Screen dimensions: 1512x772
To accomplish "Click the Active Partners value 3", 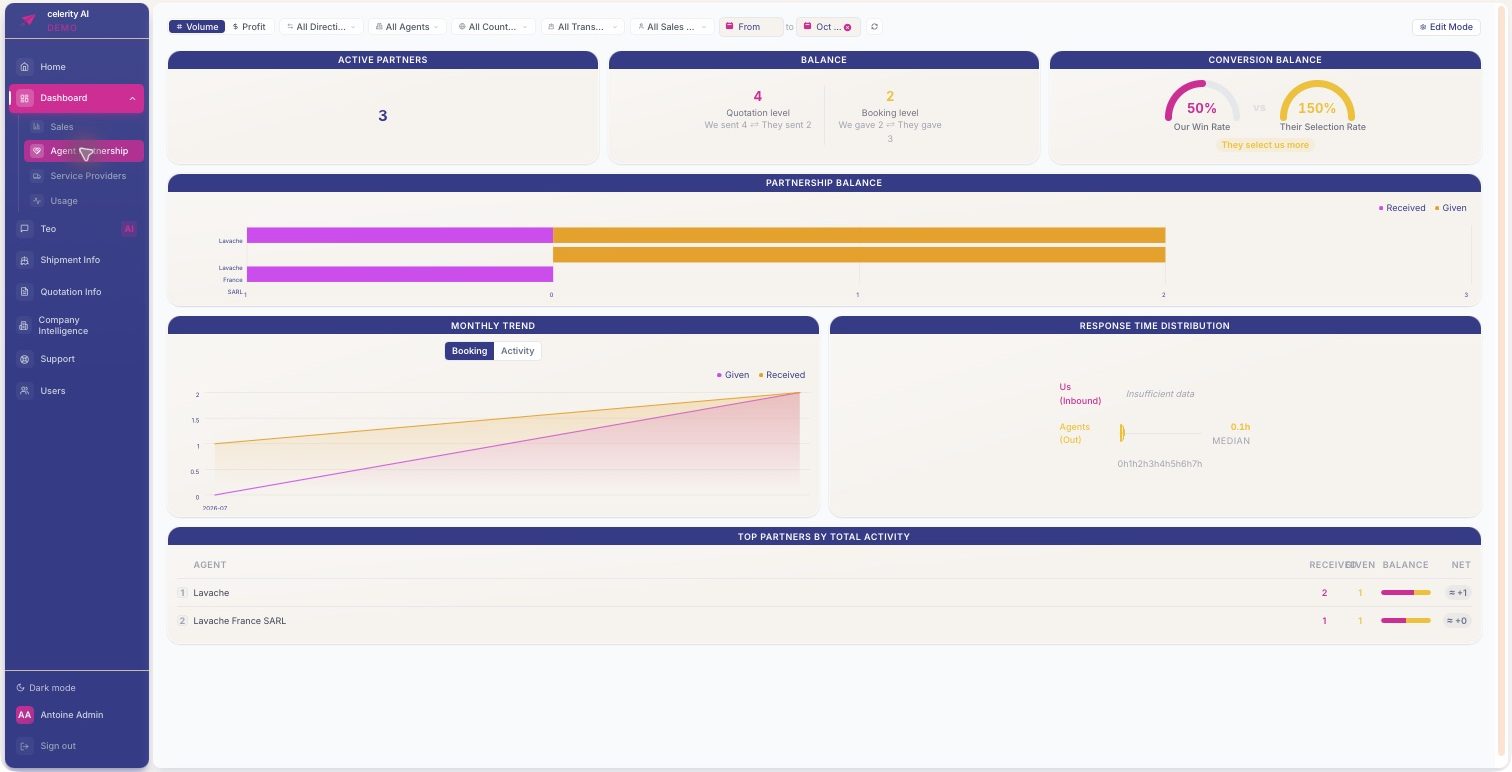I will coord(382,116).
